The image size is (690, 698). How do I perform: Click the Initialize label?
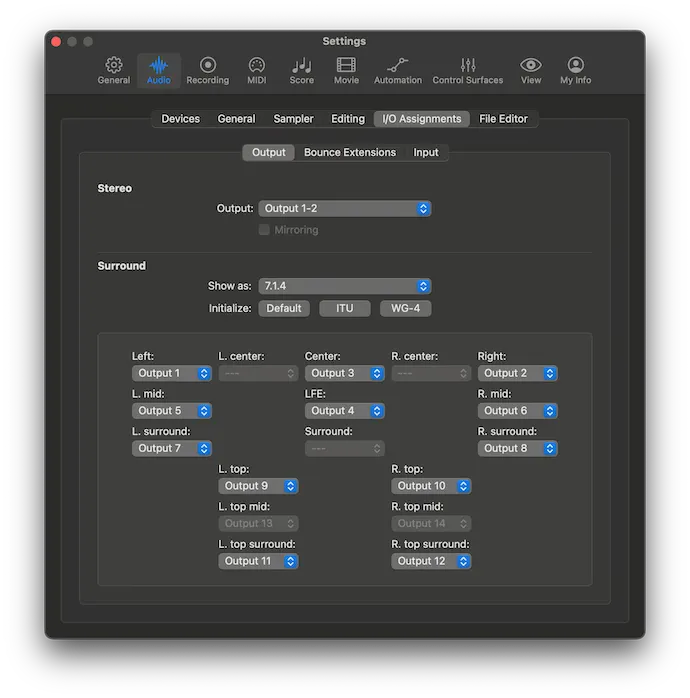(230, 308)
